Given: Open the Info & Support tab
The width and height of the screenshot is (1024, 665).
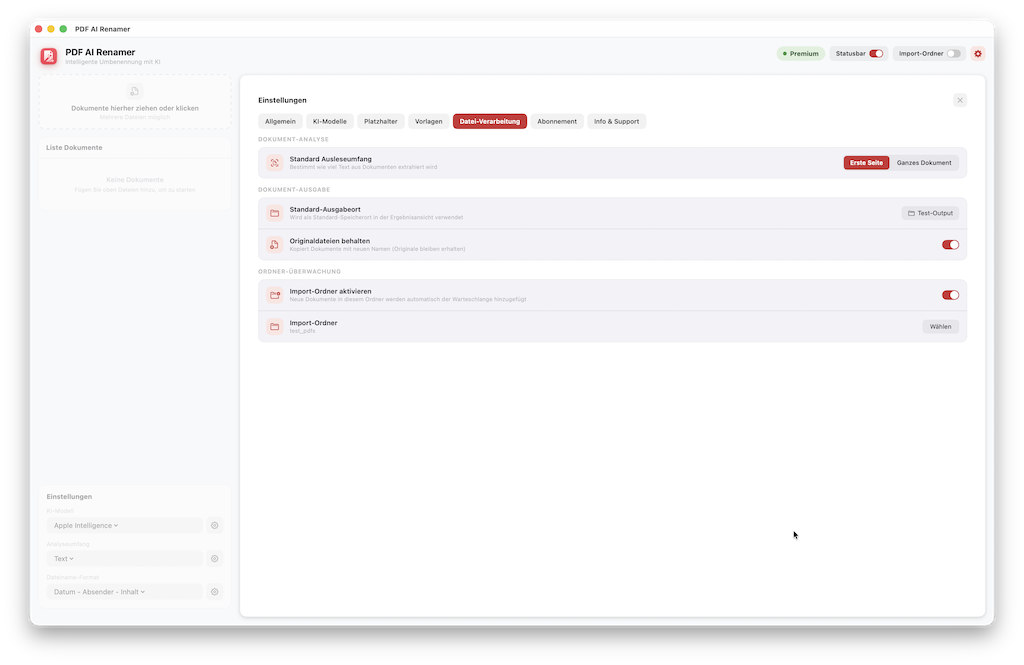Looking at the screenshot, I should (616, 122).
